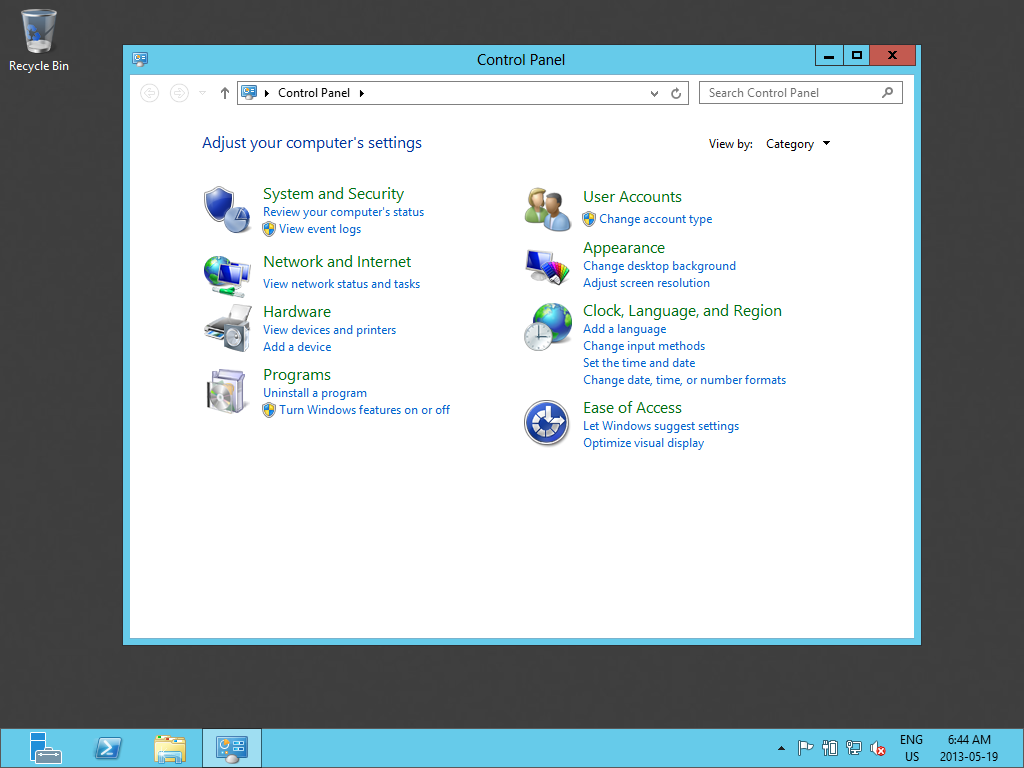Click Turn Windows features on or off
This screenshot has width=1024, height=768.
[364, 410]
